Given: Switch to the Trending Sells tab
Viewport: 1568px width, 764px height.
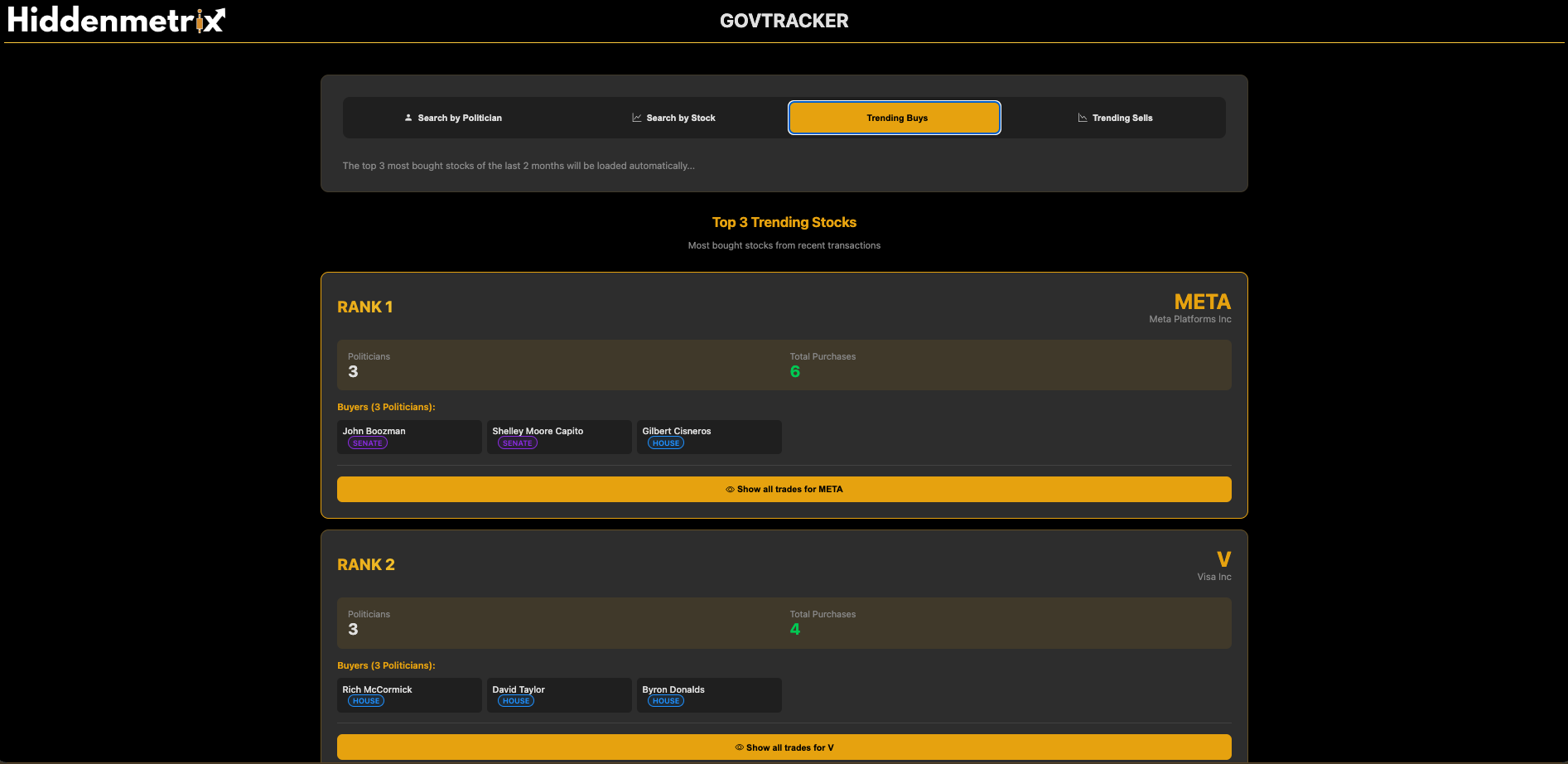Looking at the screenshot, I should coord(1115,117).
